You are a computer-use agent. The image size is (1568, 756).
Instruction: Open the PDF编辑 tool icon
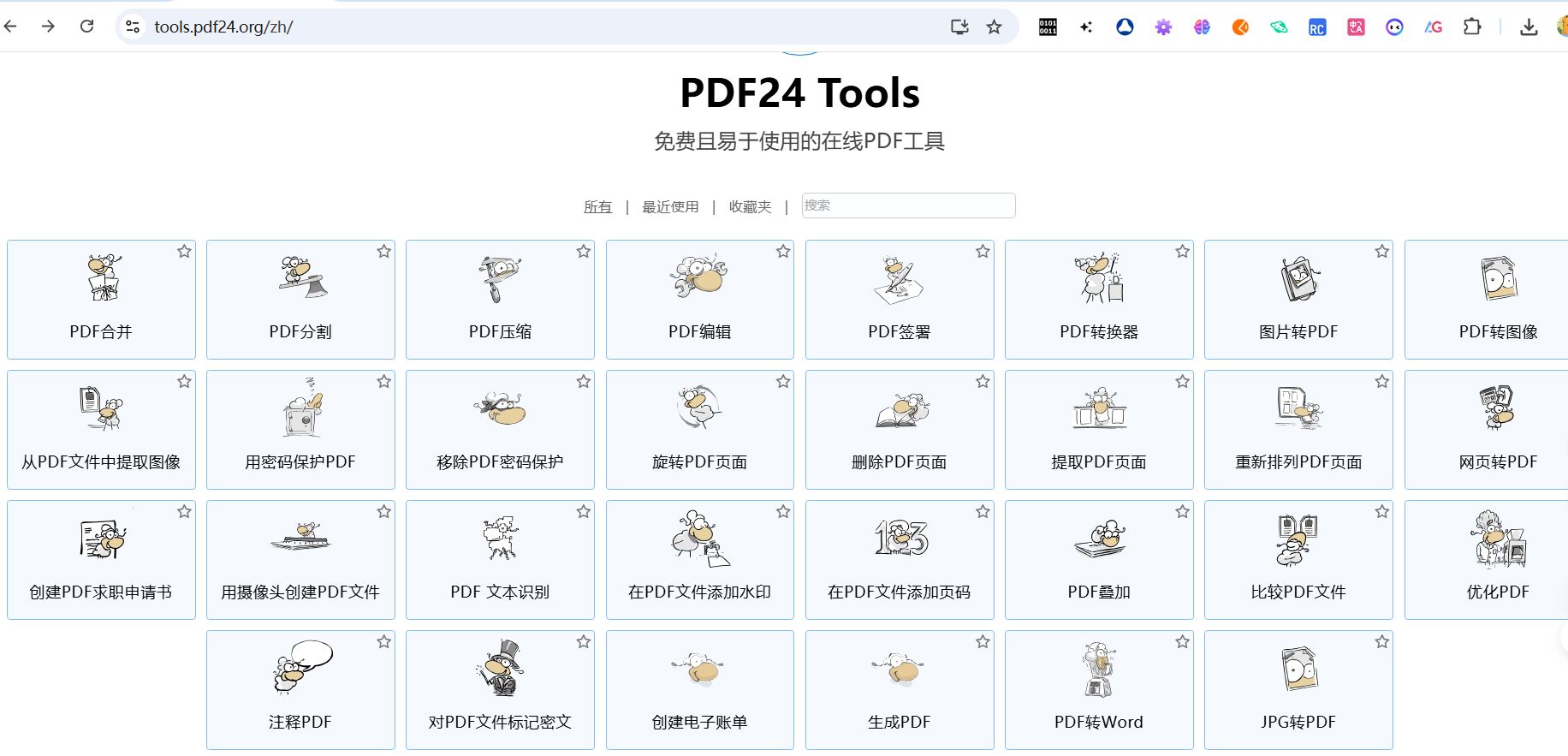coord(699,276)
